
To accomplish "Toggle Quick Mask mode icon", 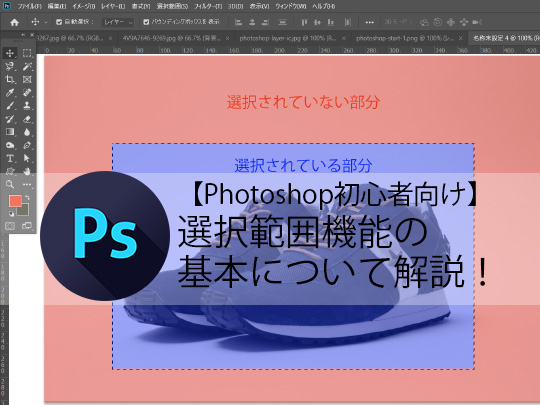I will tap(10, 226).
